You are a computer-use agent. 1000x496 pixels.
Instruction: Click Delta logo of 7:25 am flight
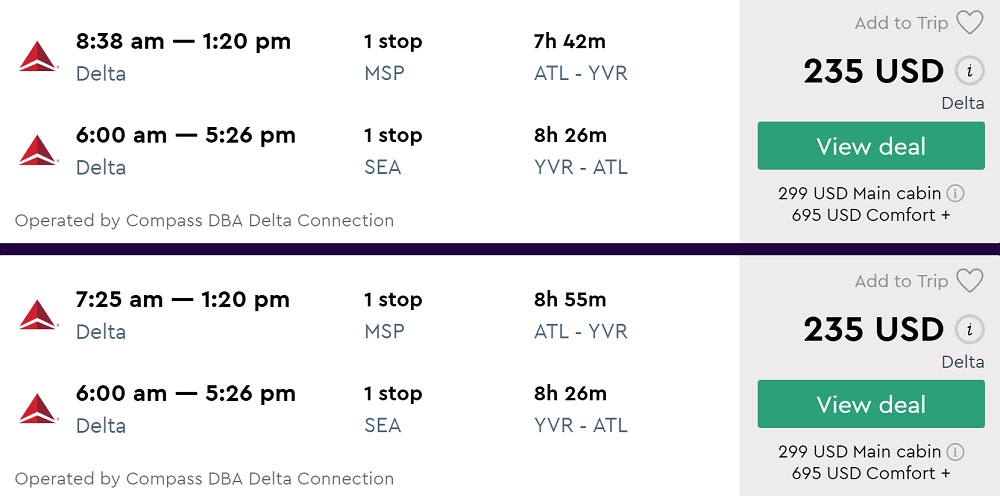point(38,315)
